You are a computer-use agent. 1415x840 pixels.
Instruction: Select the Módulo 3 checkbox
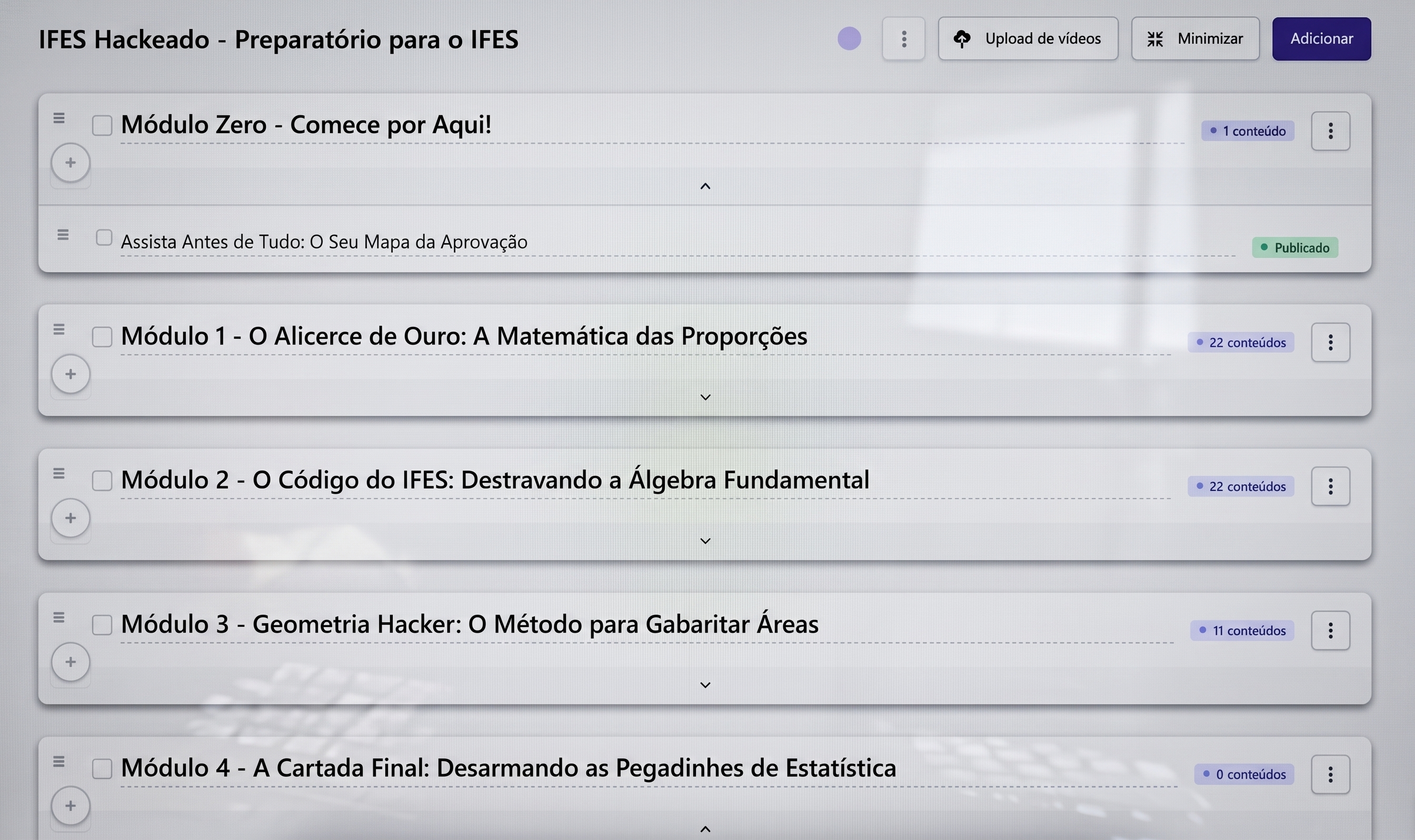coord(102,624)
